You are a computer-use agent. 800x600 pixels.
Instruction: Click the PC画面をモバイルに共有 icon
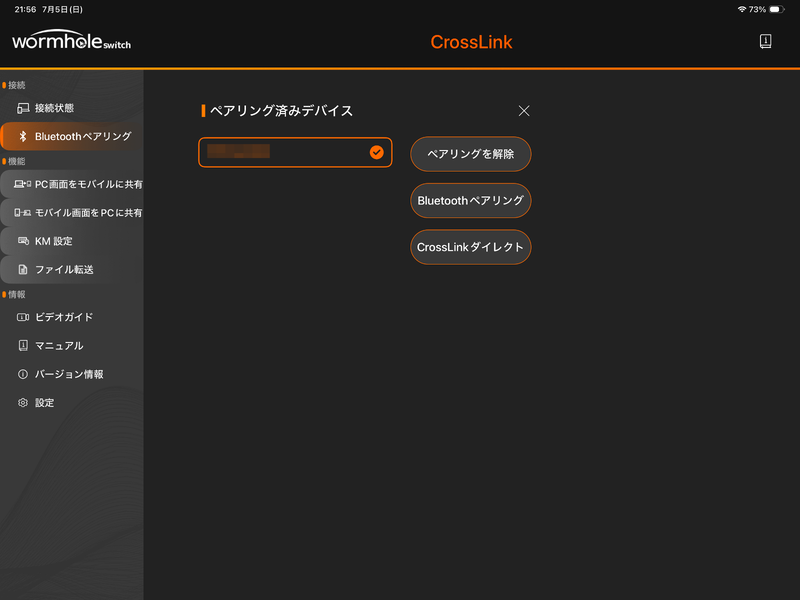pyautogui.click(x=22, y=184)
